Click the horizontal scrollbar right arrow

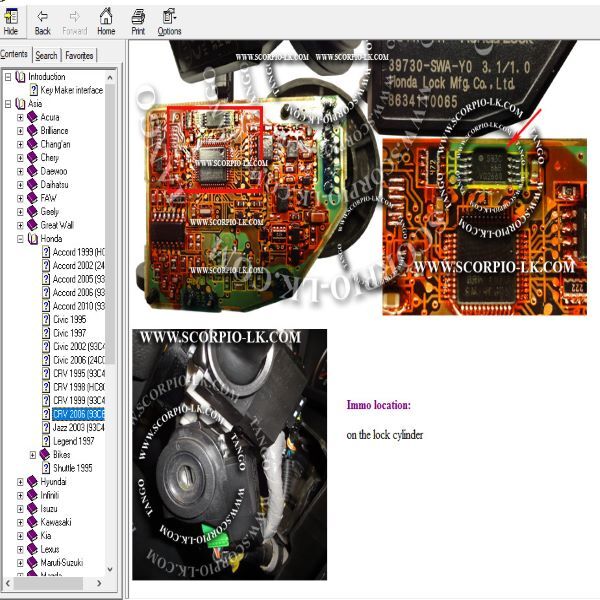click(x=99, y=583)
